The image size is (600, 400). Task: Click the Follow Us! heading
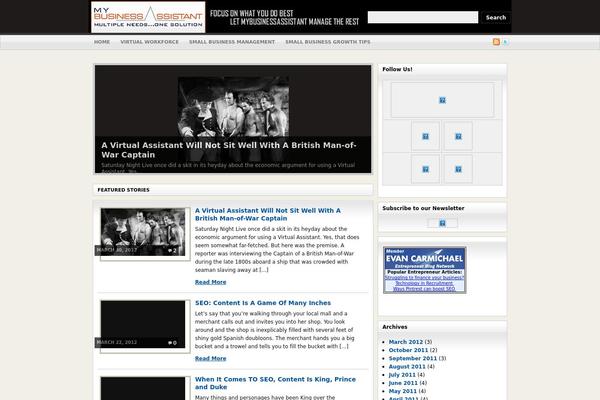point(397,69)
